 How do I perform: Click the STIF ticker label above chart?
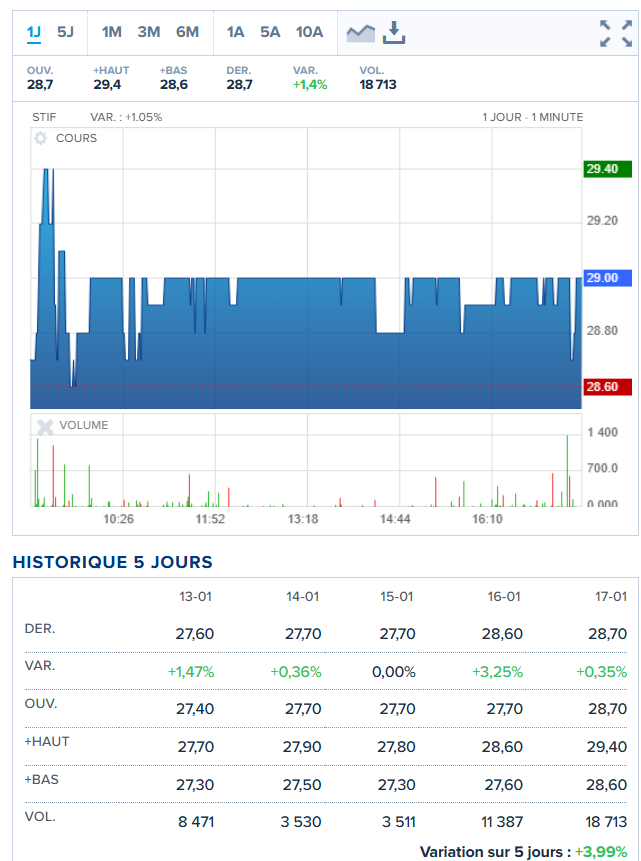[x=44, y=117]
